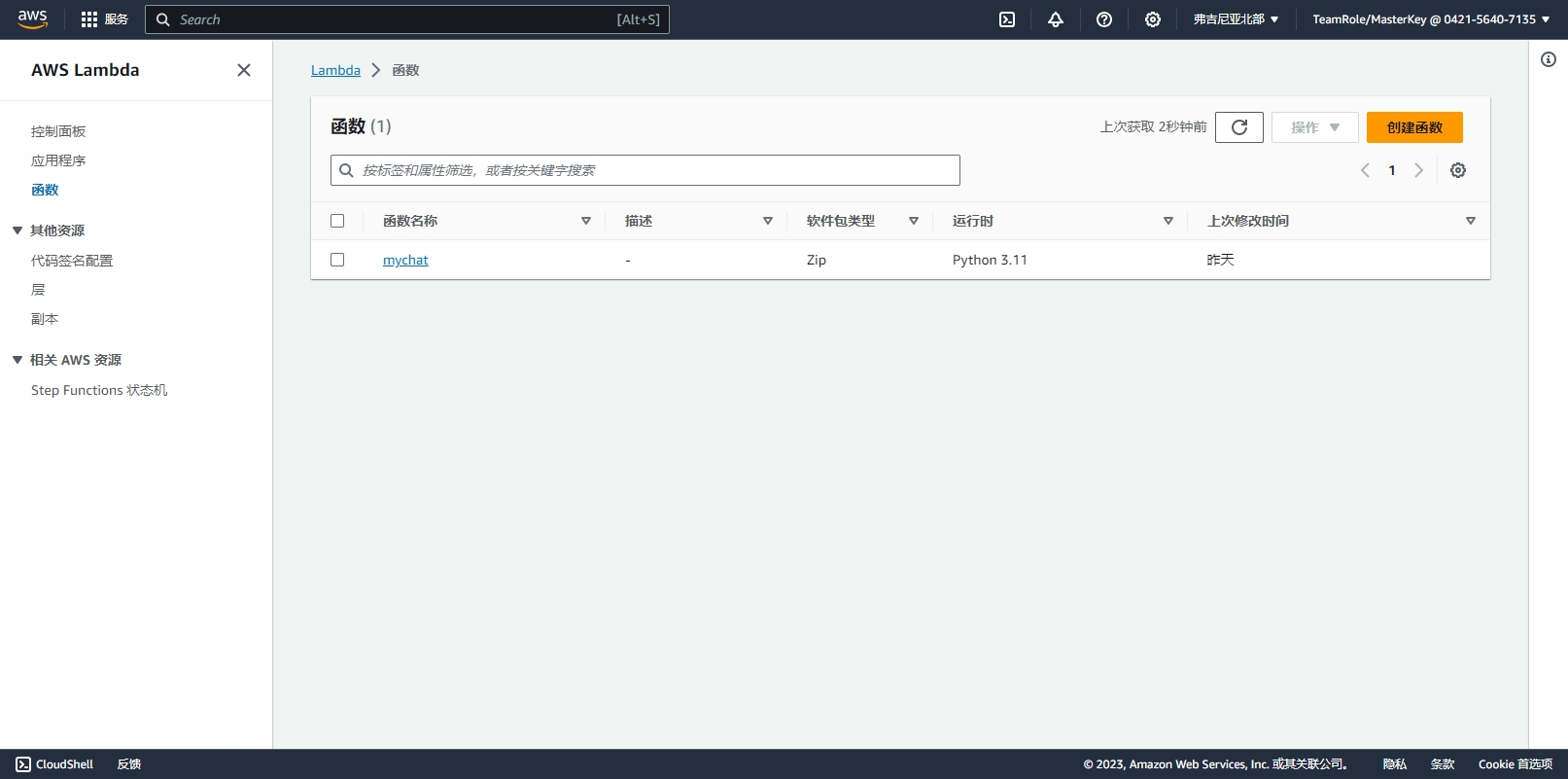Open 层 in sidebar
1568x779 pixels.
38,290
